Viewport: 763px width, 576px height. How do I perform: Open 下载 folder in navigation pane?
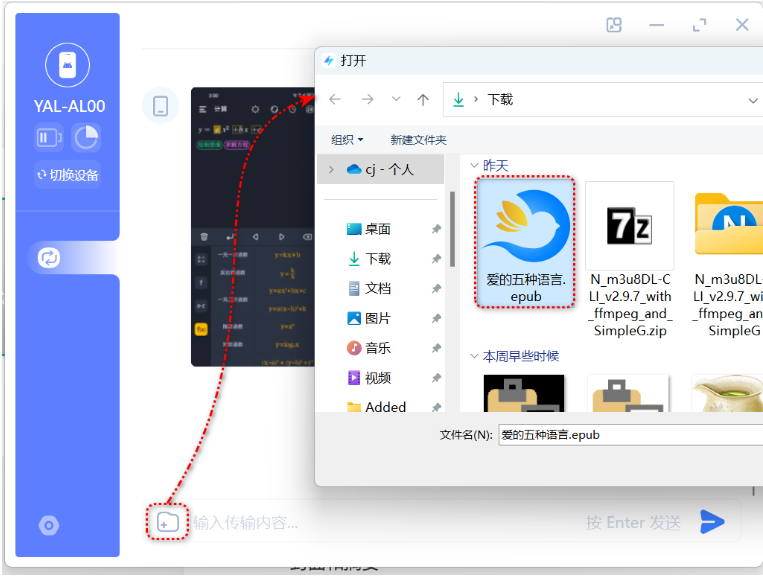(377, 259)
